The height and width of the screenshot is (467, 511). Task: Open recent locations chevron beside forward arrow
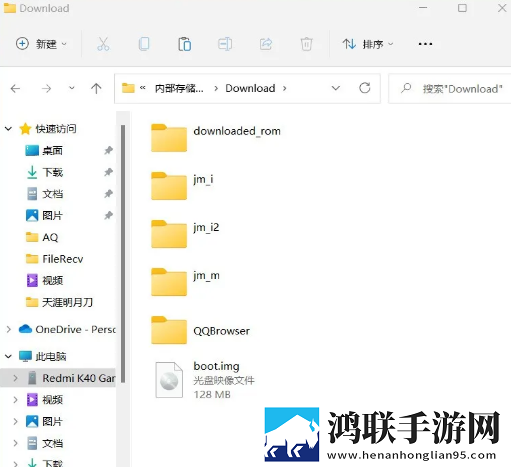tap(72, 88)
